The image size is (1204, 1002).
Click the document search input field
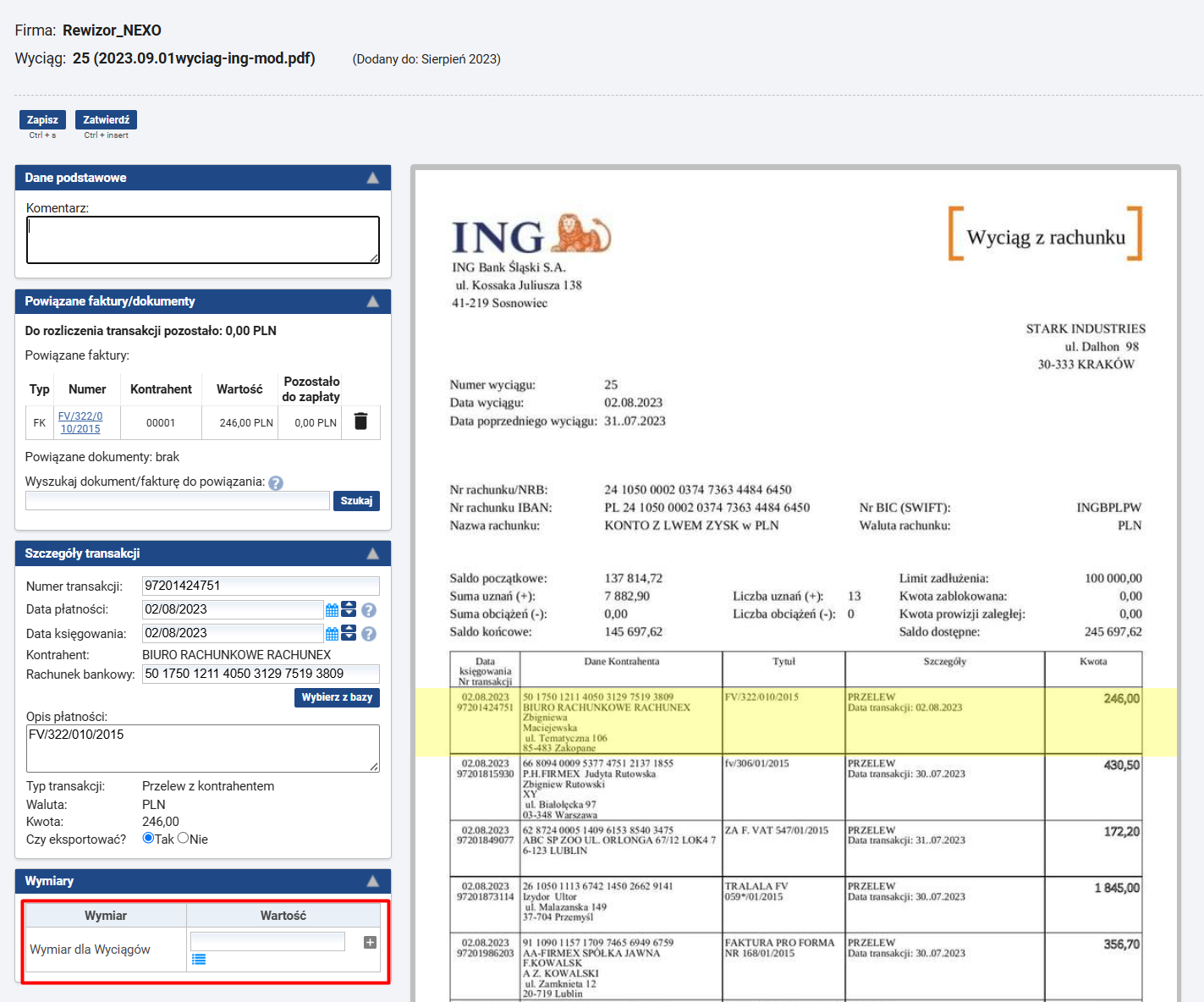178,501
